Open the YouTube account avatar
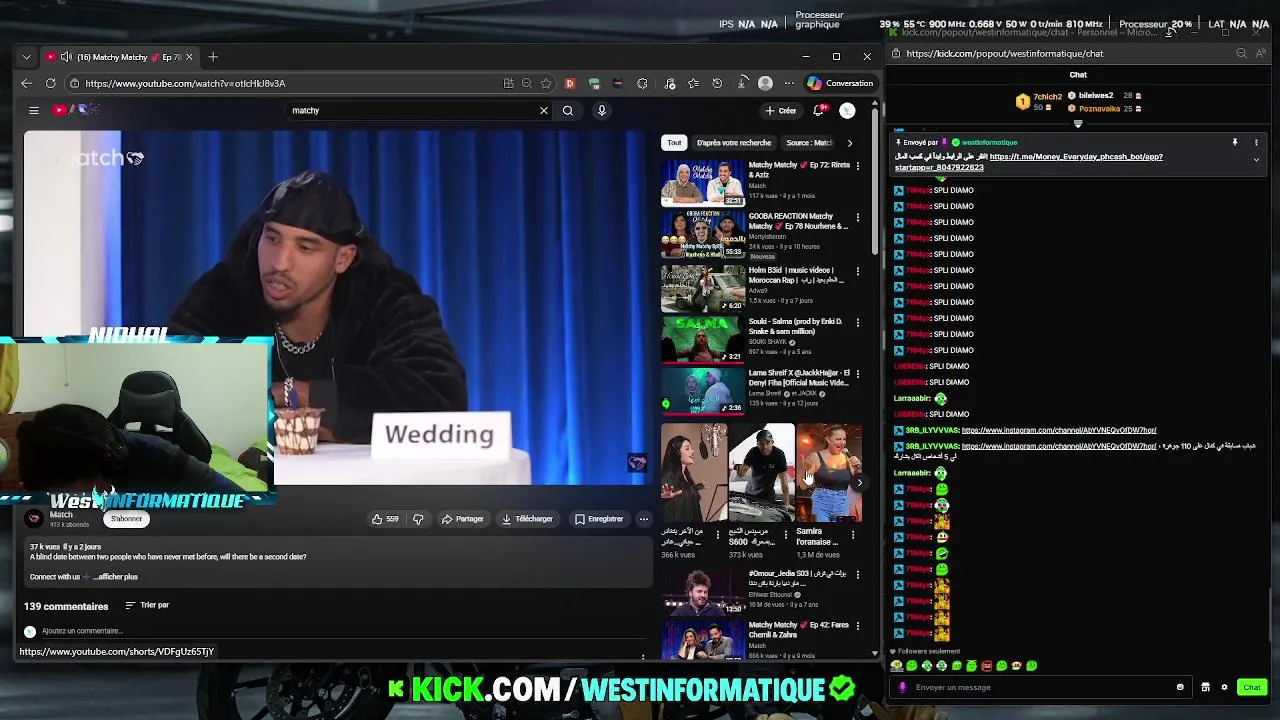Viewport: 1280px width, 720px height. tap(847, 110)
